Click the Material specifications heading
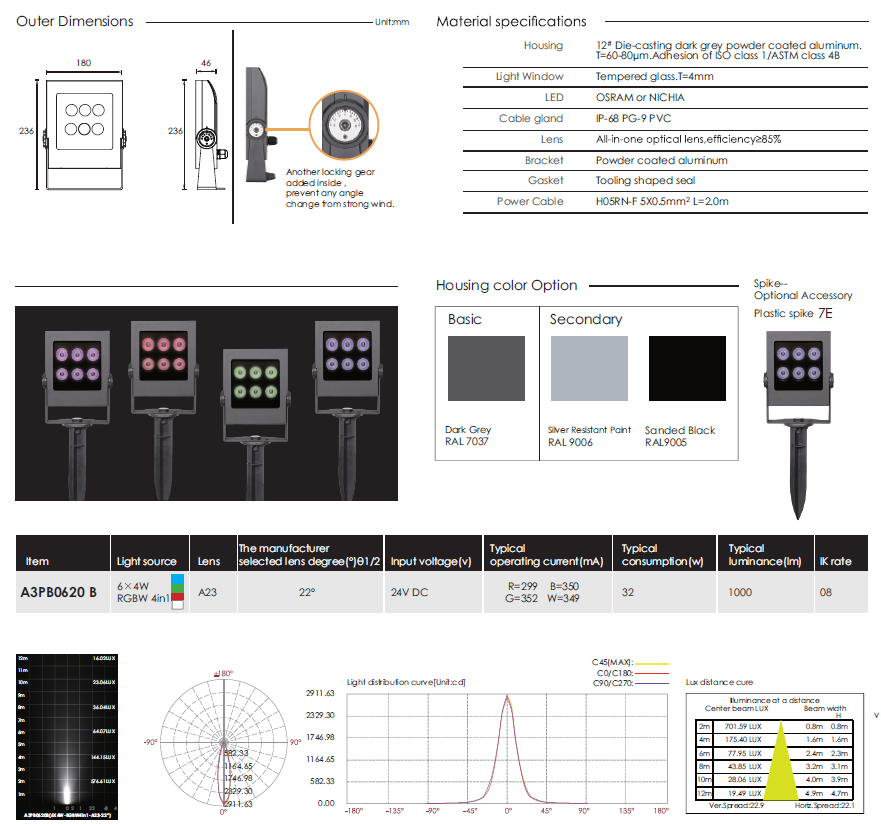Viewport: 881px width, 824px height. pyautogui.click(x=511, y=21)
